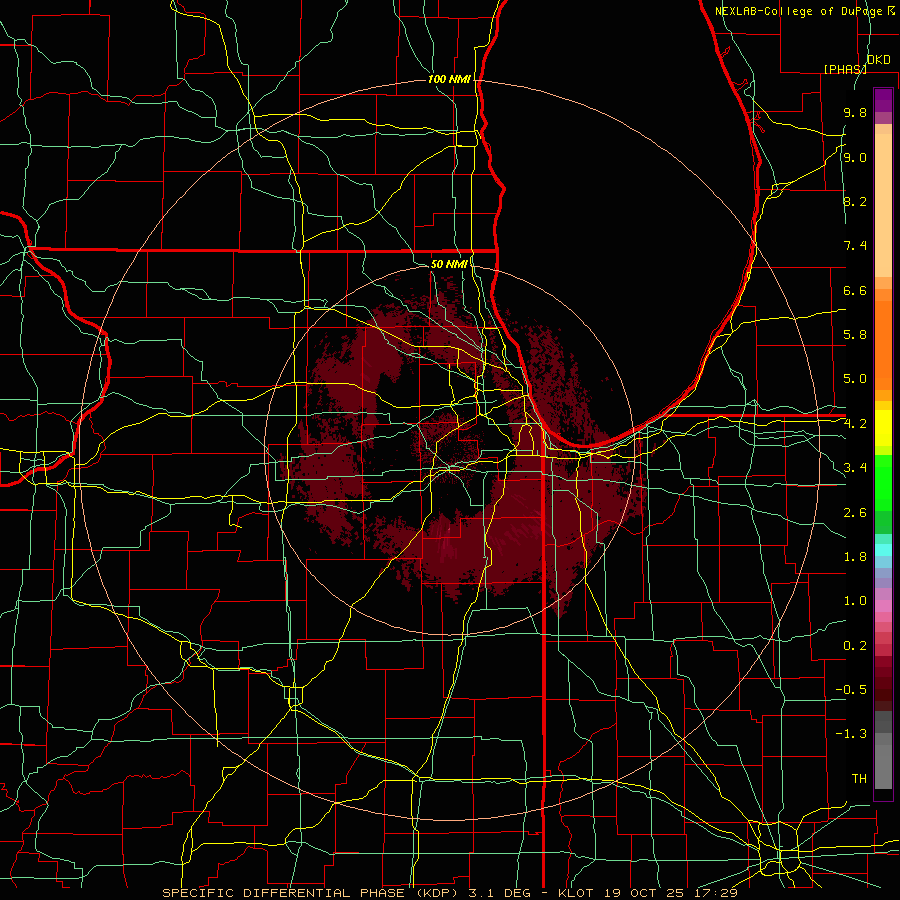The height and width of the screenshot is (900, 900).
Task: Click the 4.2 legend value
Action: pyautogui.click(x=855, y=424)
